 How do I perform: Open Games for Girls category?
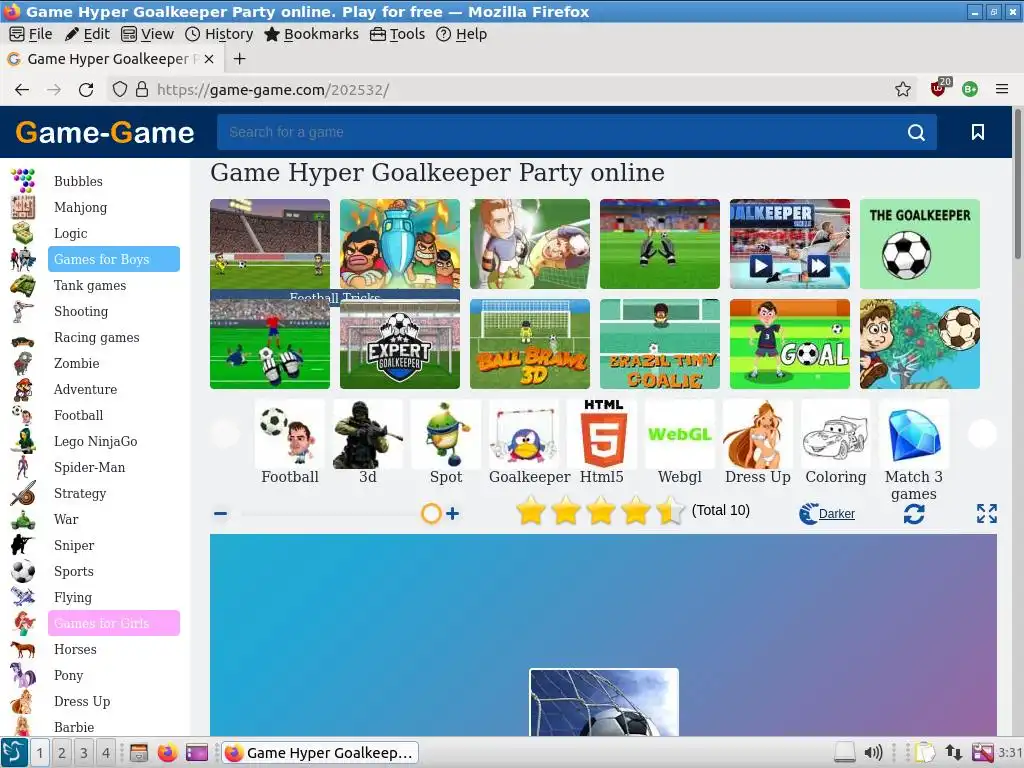[x=114, y=624]
